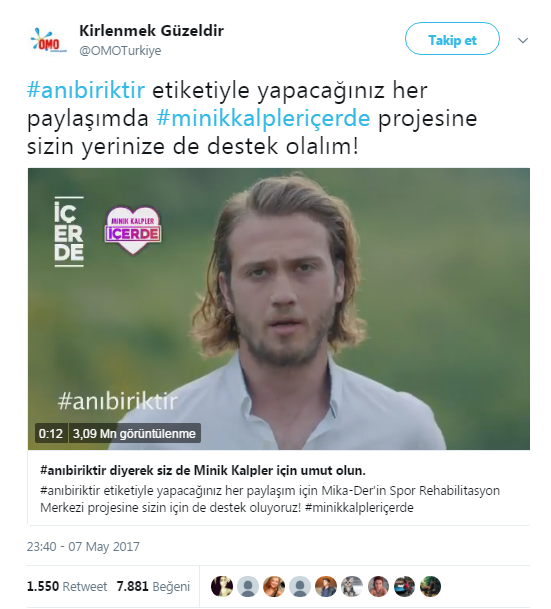Open the last liker avatar in row

pyautogui.click(x=430, y=586)
